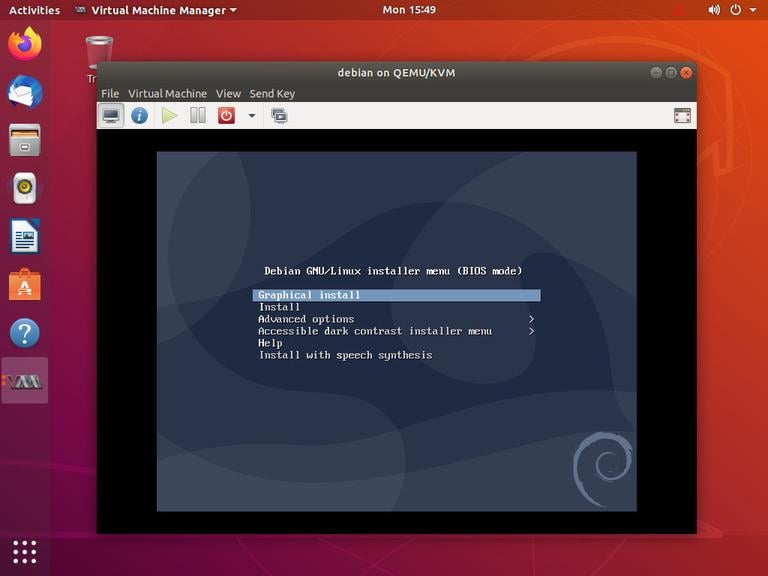This screenshot has width=768, height=576.
Task: Open the Send Key menu
Action: pos(272,93)
